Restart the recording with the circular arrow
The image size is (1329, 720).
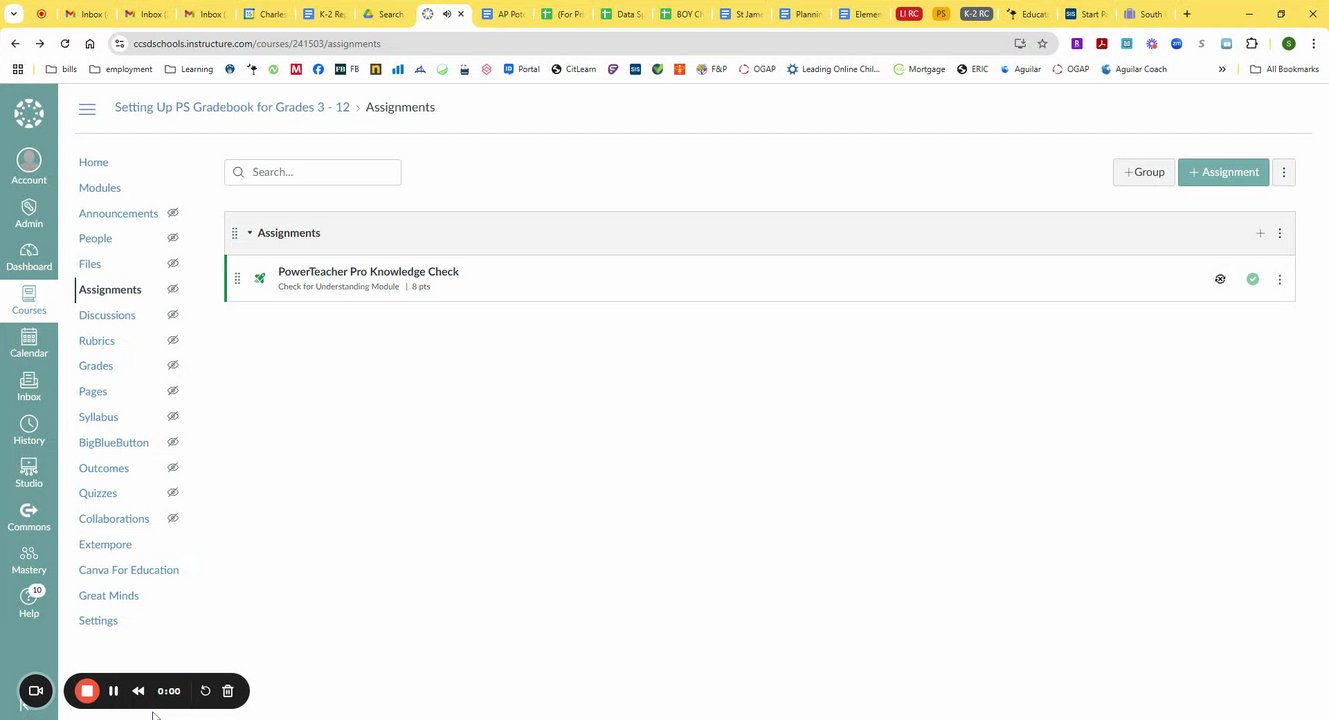click(205, 691)
